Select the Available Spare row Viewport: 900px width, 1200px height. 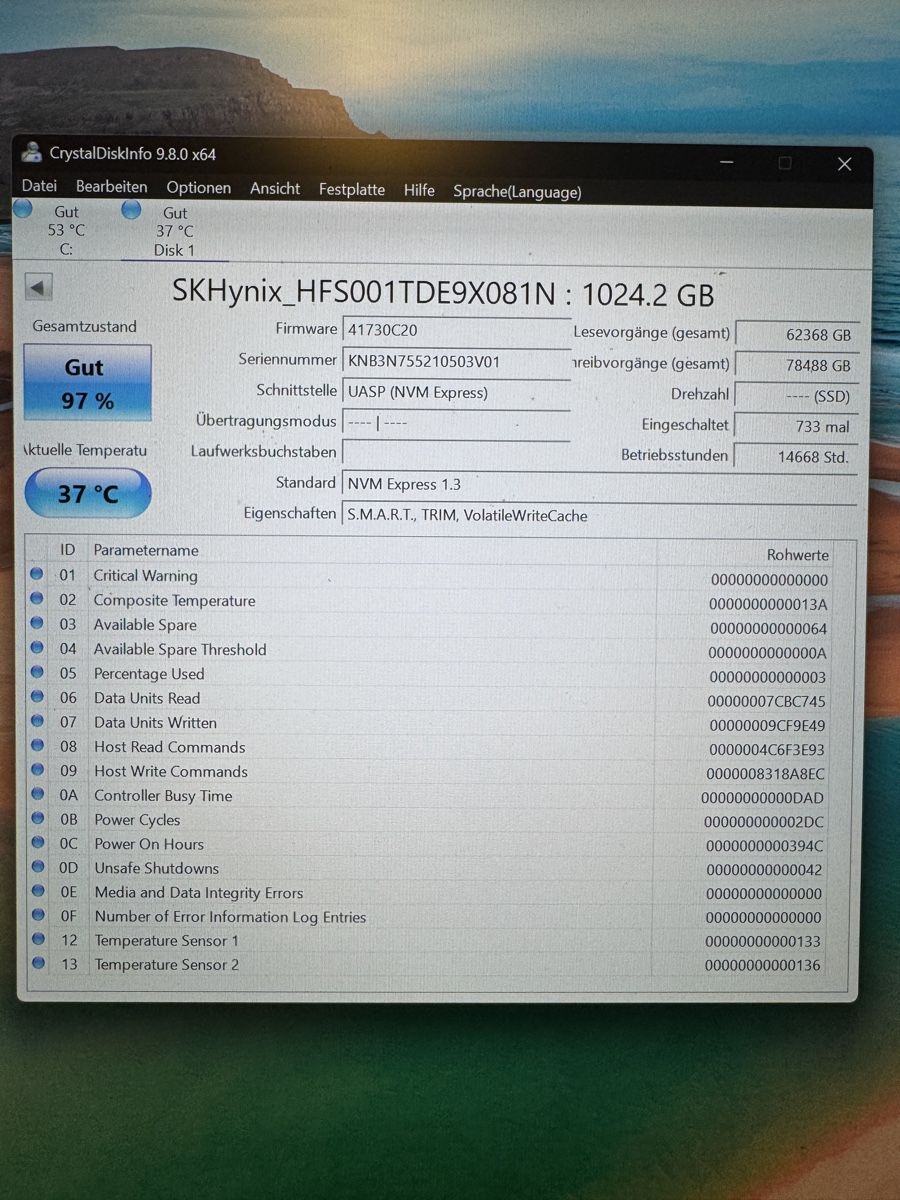pyautogui.click(x=430, y=626)
